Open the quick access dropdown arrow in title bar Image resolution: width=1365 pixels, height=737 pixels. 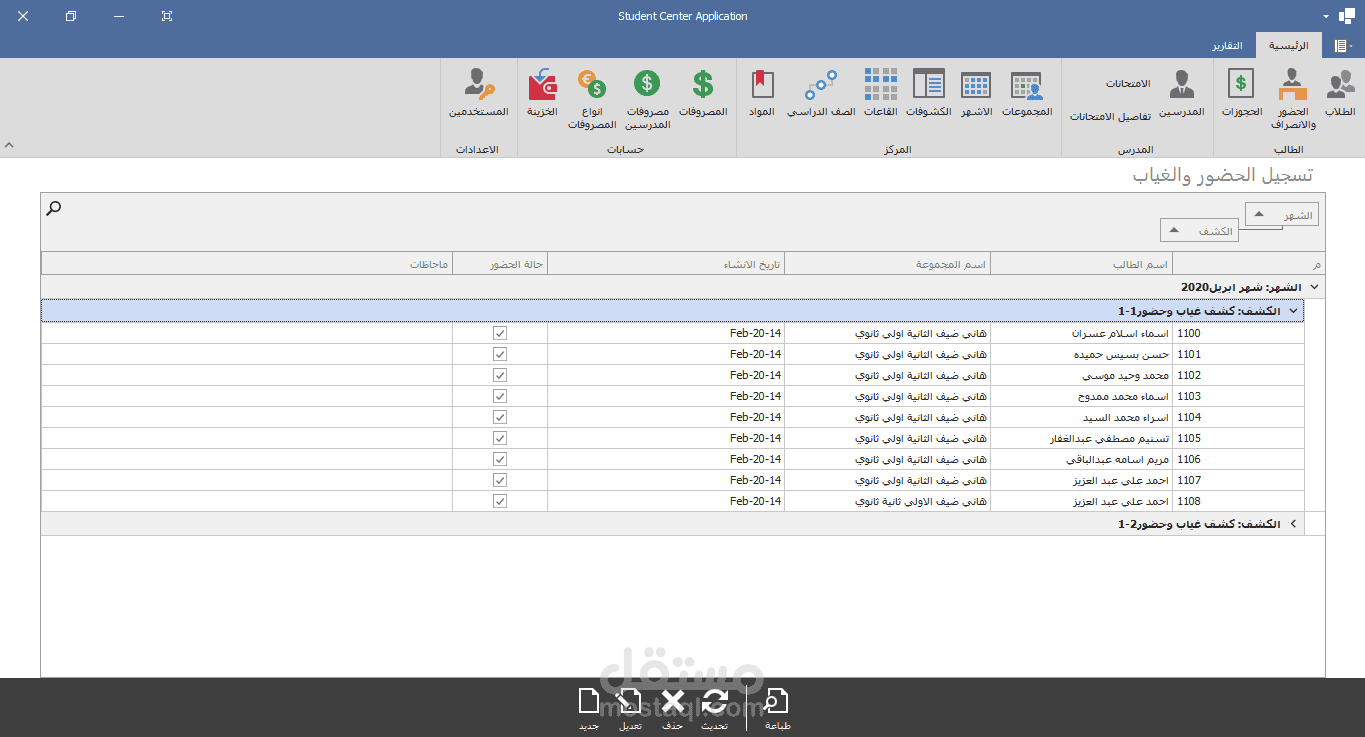tap(1327, 17)
